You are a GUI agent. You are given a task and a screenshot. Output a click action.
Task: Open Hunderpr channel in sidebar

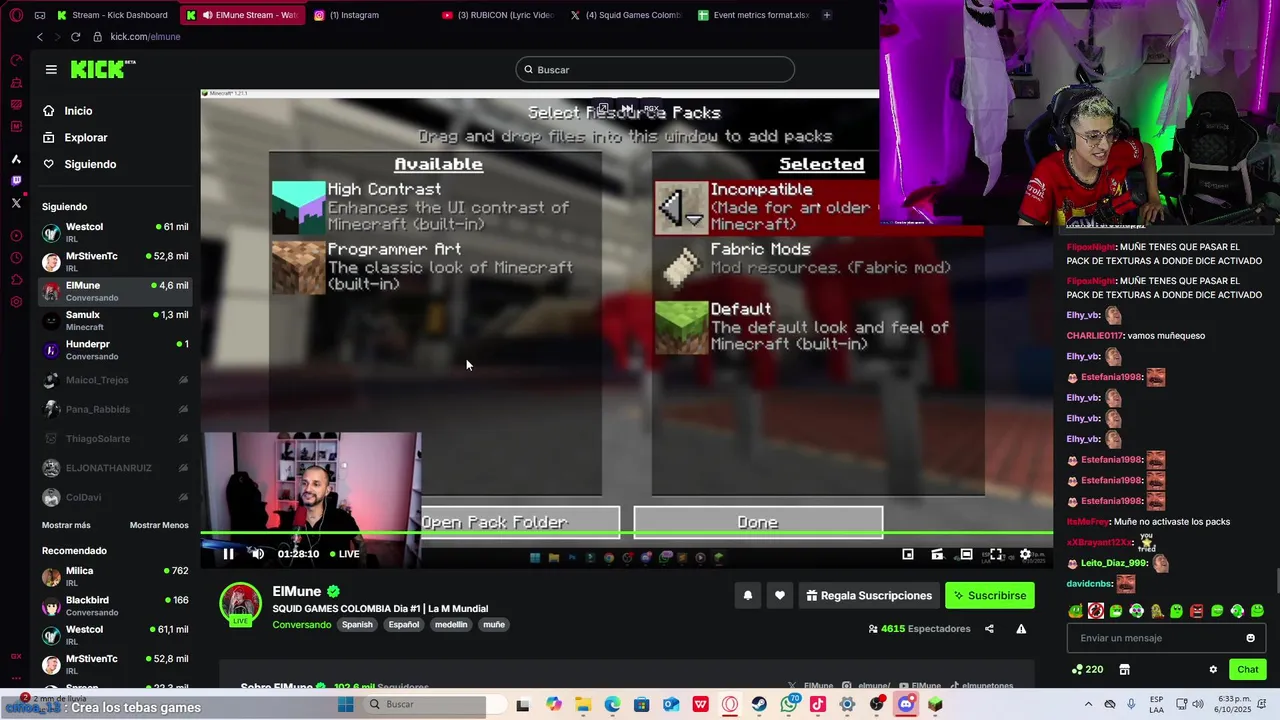pos(115,350)
